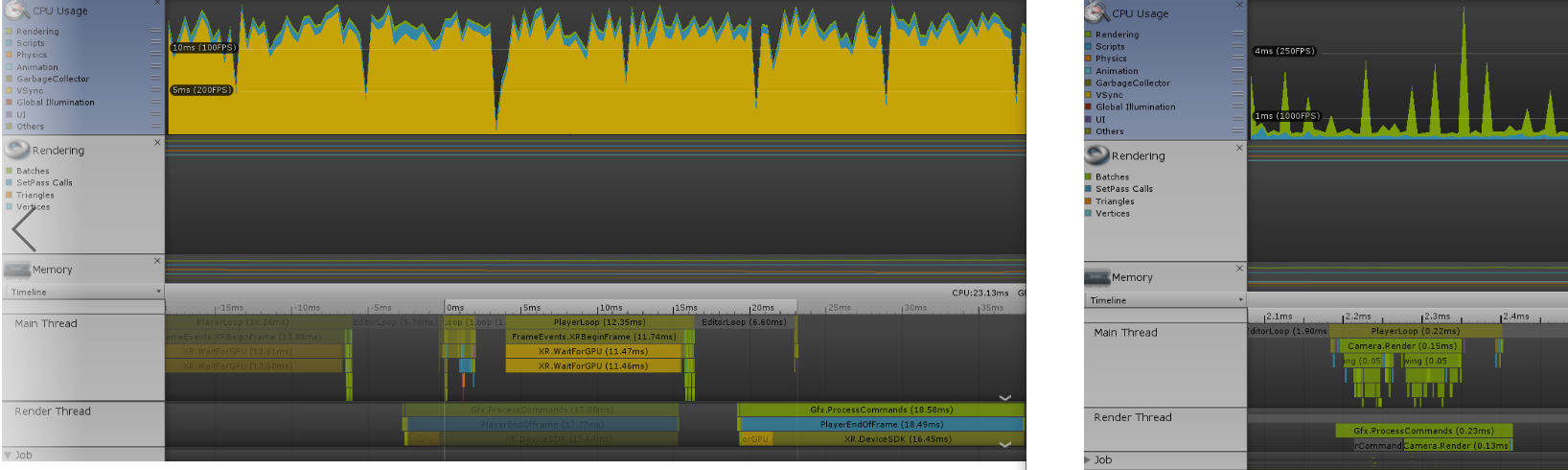Viewport: 1568px width, 470px height.
Task: Click the large left arrow to go to previous image
Action: click(x=24, y=228)
